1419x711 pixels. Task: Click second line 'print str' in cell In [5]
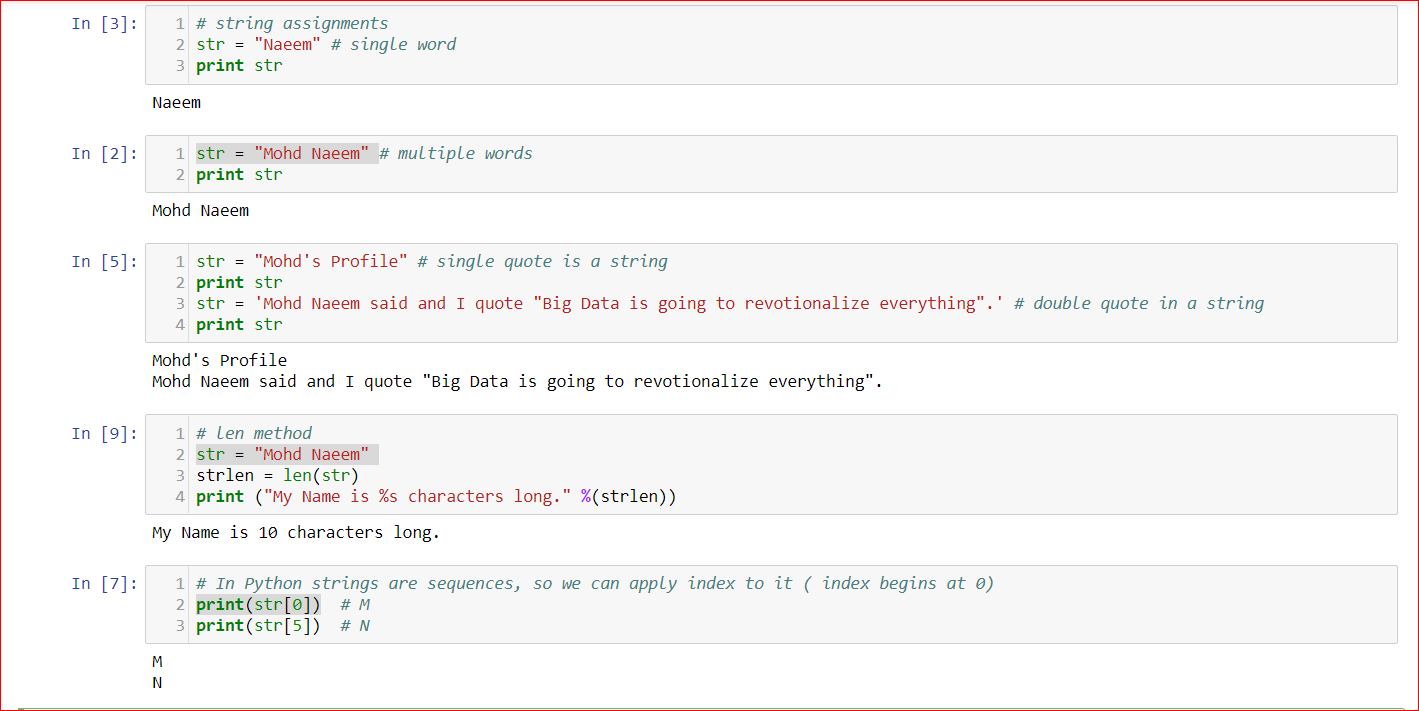pyautogui.click(x=239, y=282)
